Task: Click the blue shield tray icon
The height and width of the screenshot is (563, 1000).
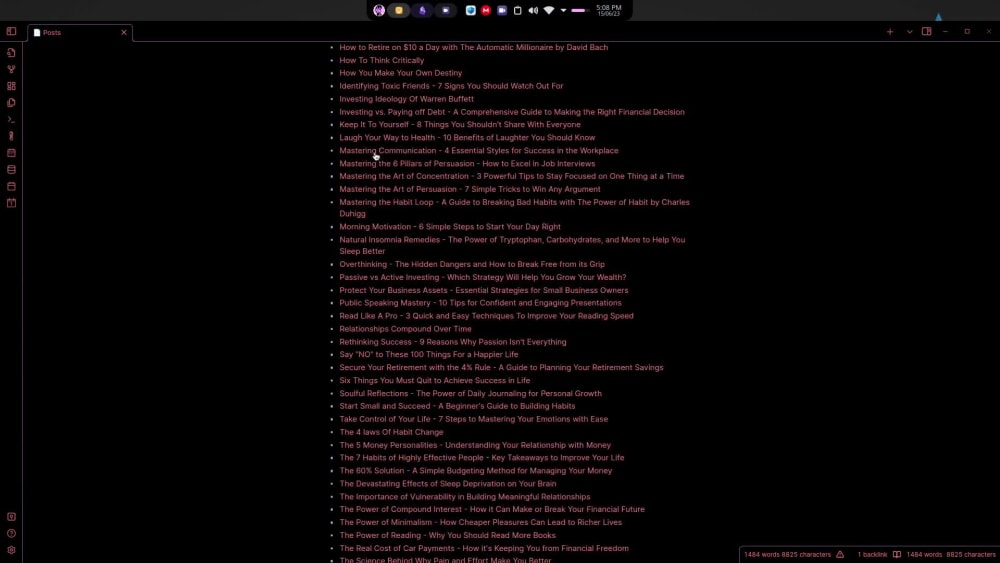Action: tap(471, 10)
